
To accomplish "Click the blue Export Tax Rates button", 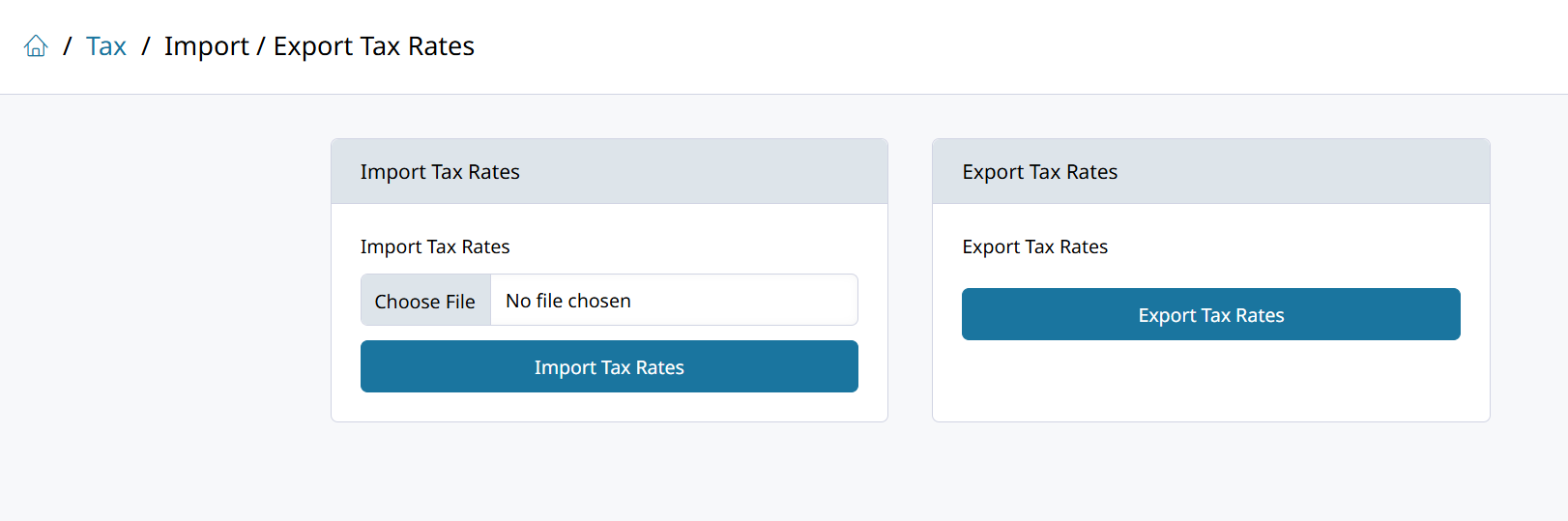I will click(x=1210, y=314).
